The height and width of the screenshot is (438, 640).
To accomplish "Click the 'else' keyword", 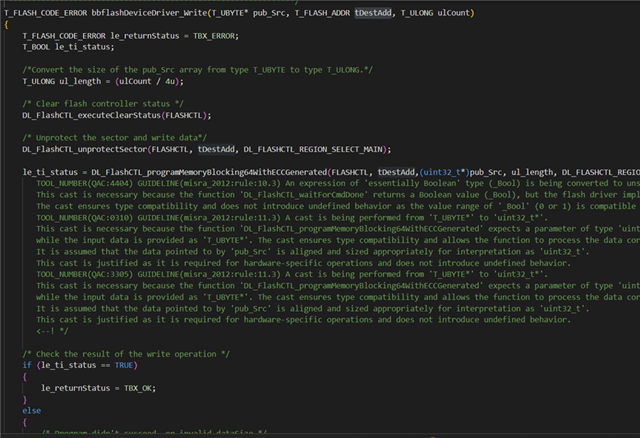I will coord(31,411).
